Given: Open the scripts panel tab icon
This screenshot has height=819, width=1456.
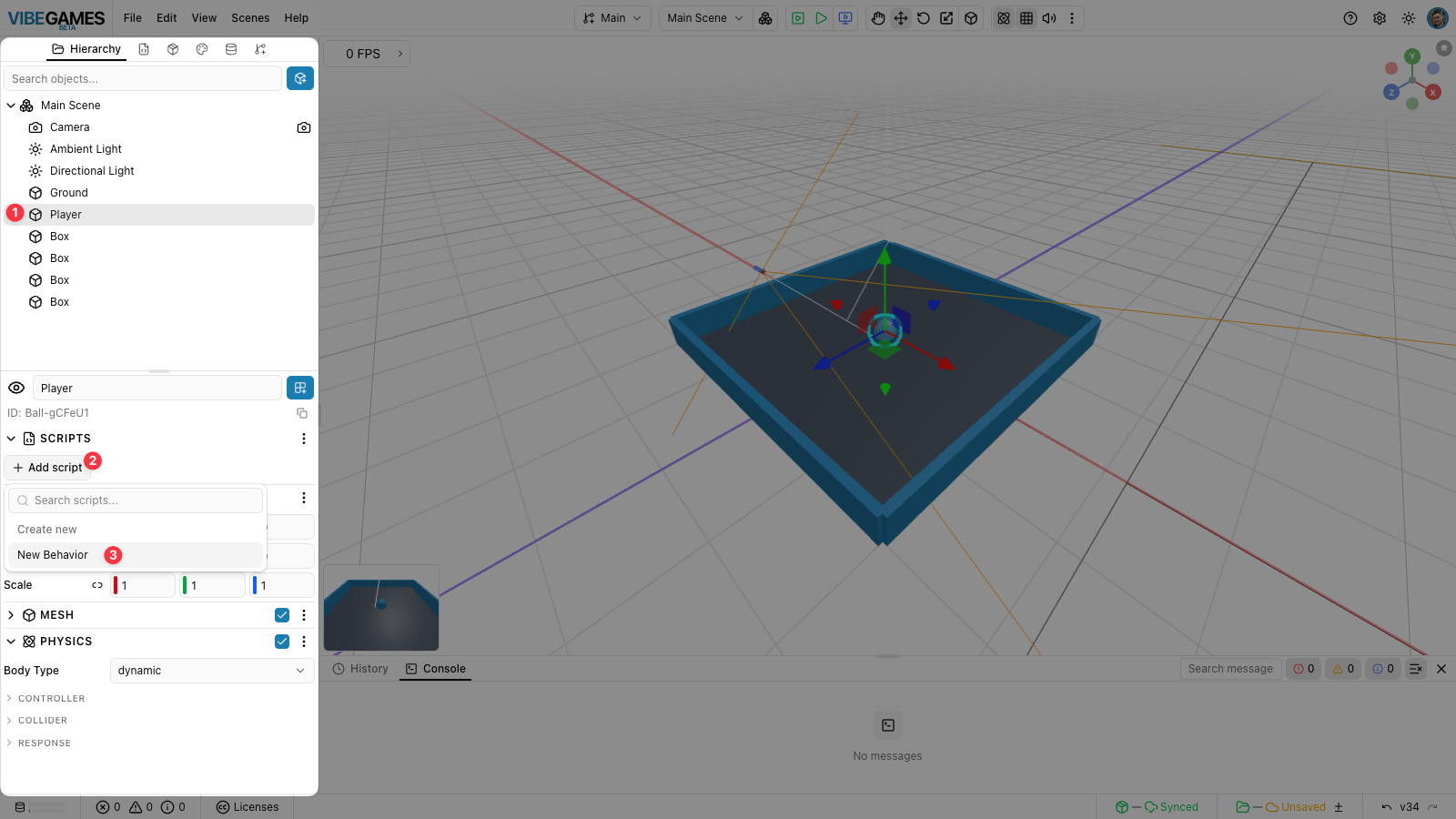Looking at the screenshot, I should click(144, 49).
